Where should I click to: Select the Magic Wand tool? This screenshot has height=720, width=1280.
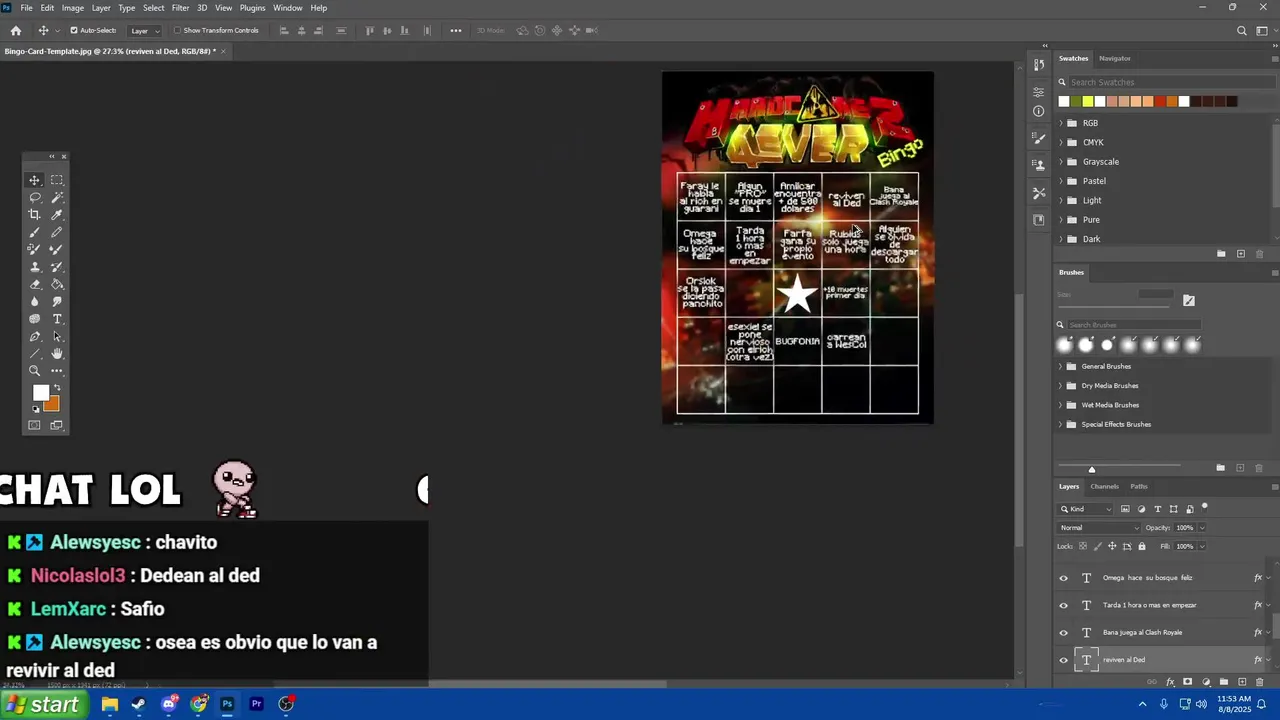[57, 198]
